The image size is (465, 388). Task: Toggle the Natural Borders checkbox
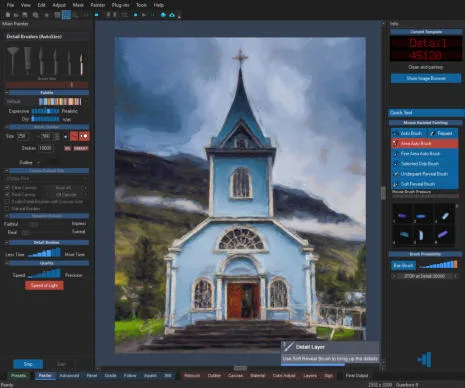point(7,209)
